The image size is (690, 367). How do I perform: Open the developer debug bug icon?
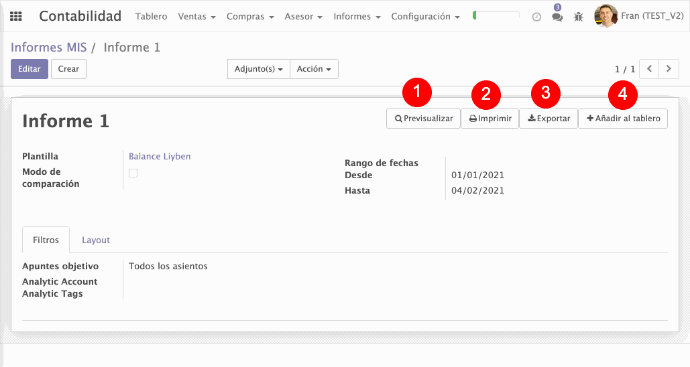tap(578, 17)
